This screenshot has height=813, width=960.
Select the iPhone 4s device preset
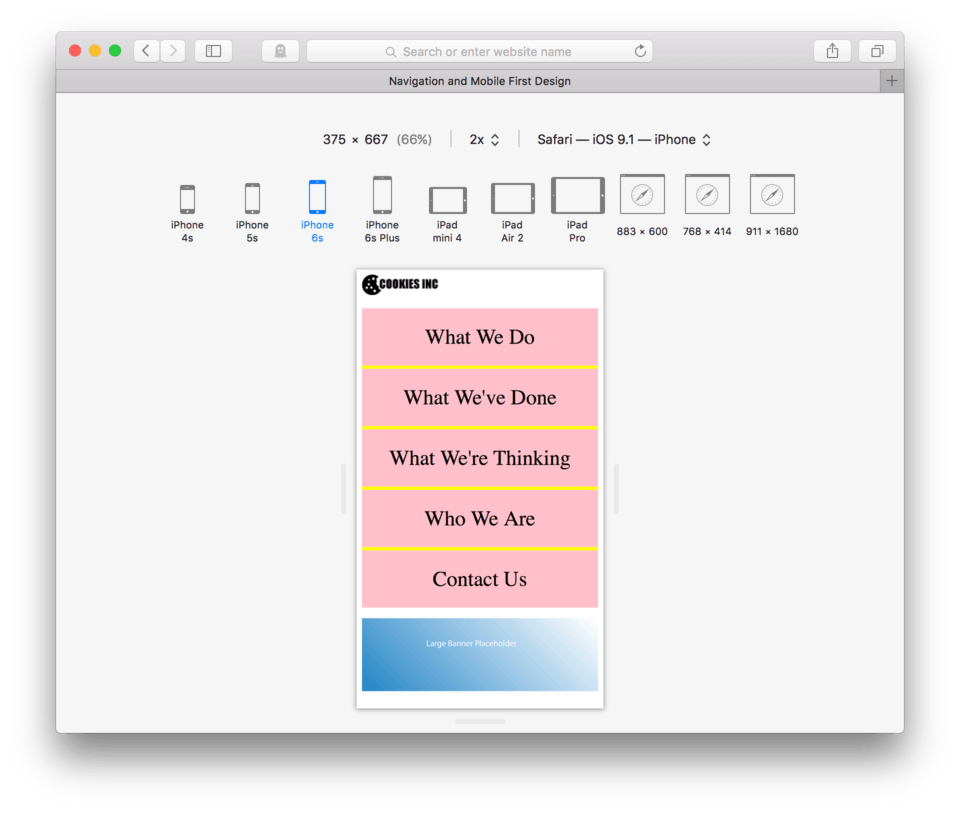tap(187, 213)
